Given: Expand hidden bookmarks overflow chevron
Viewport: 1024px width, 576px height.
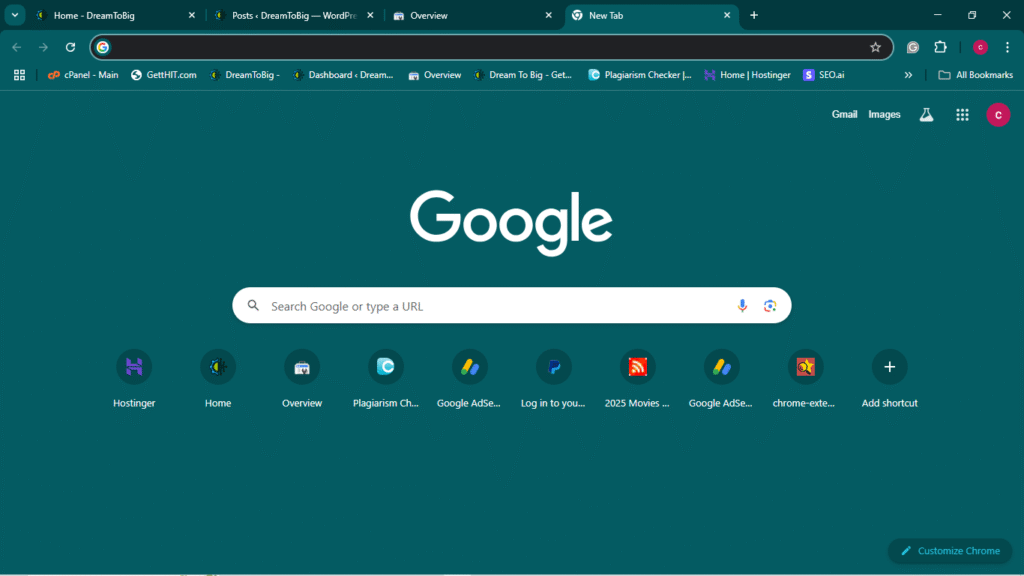Looking at the screenshot, I should coord(908,75).
